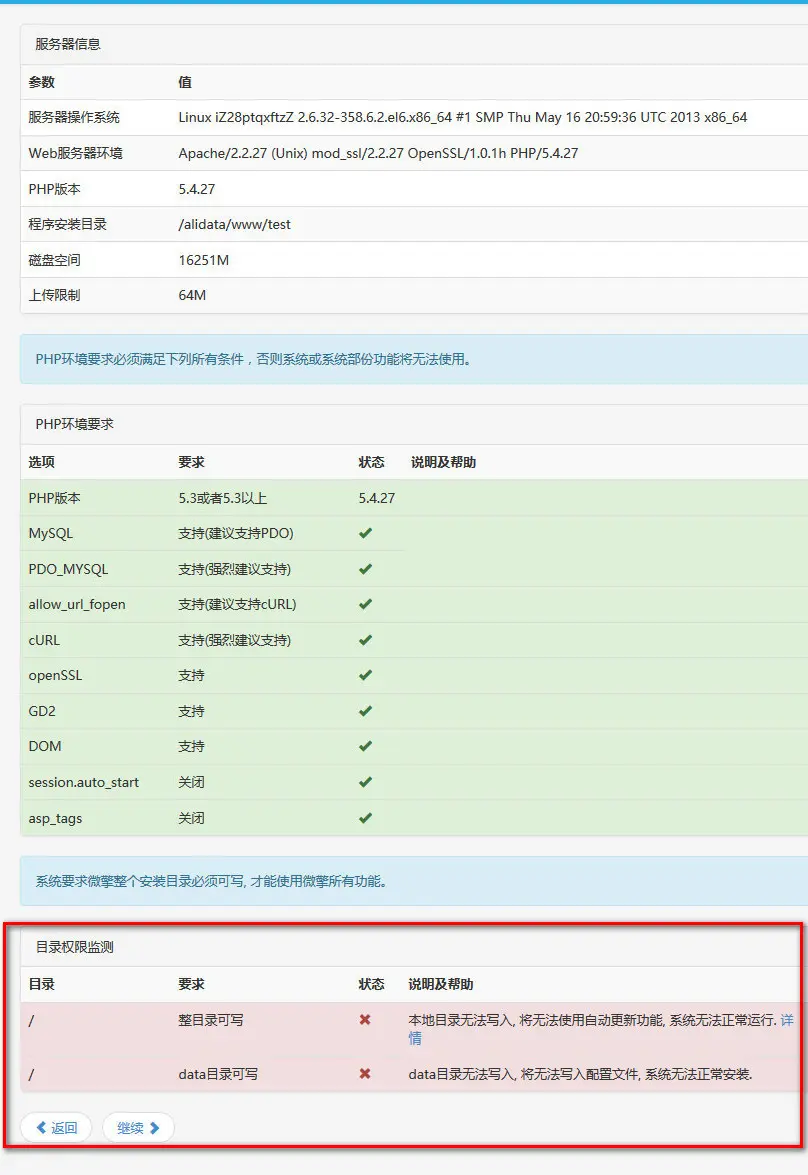
Task: Click the 返回 back button
Action: [x=56, y=1128]
